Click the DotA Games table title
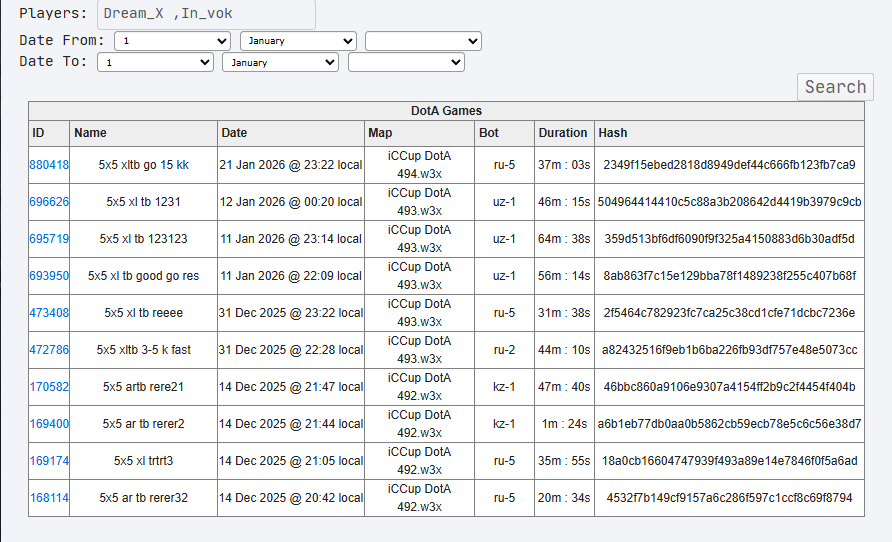The width and height of the screenshot is (892, 542). [447, 111]
